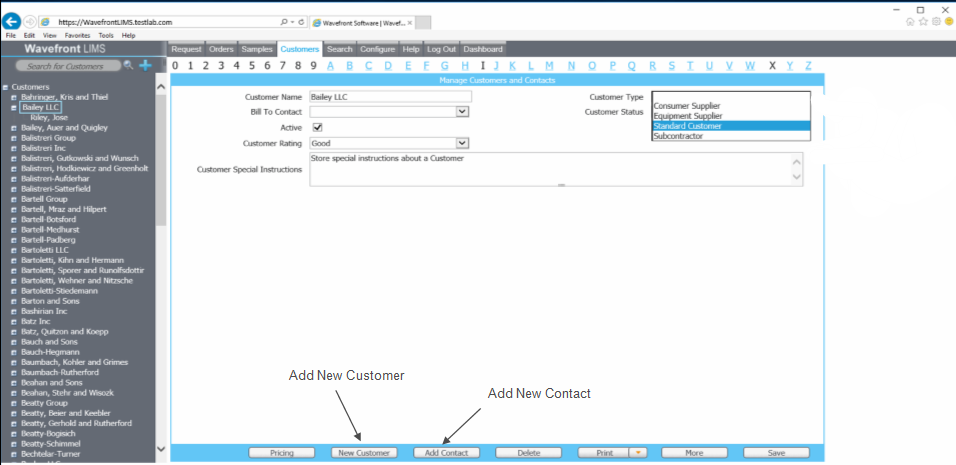This screenshot has width=956, height=465.
Task: Select the Bashirian Inc customer
Action: click(44, 311)
